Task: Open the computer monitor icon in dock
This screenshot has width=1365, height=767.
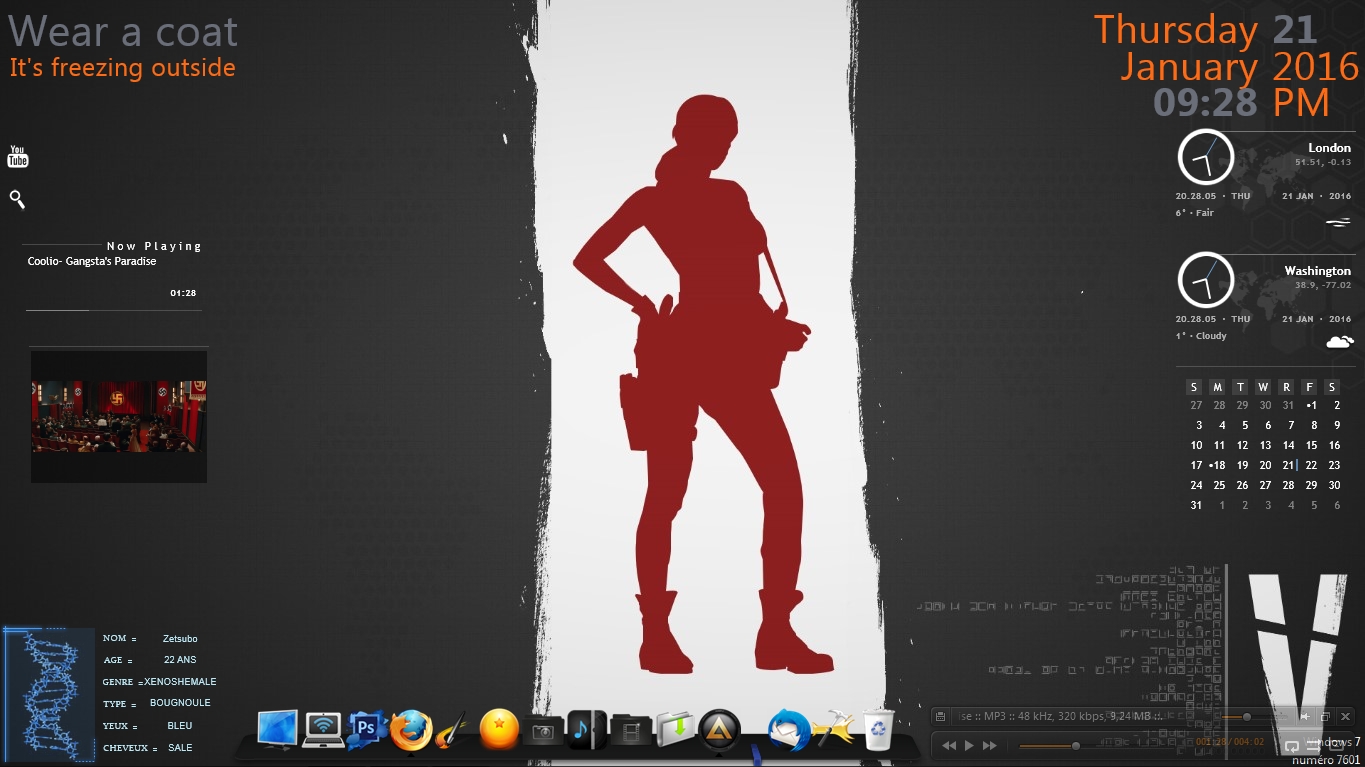Action: coord(278,729)
